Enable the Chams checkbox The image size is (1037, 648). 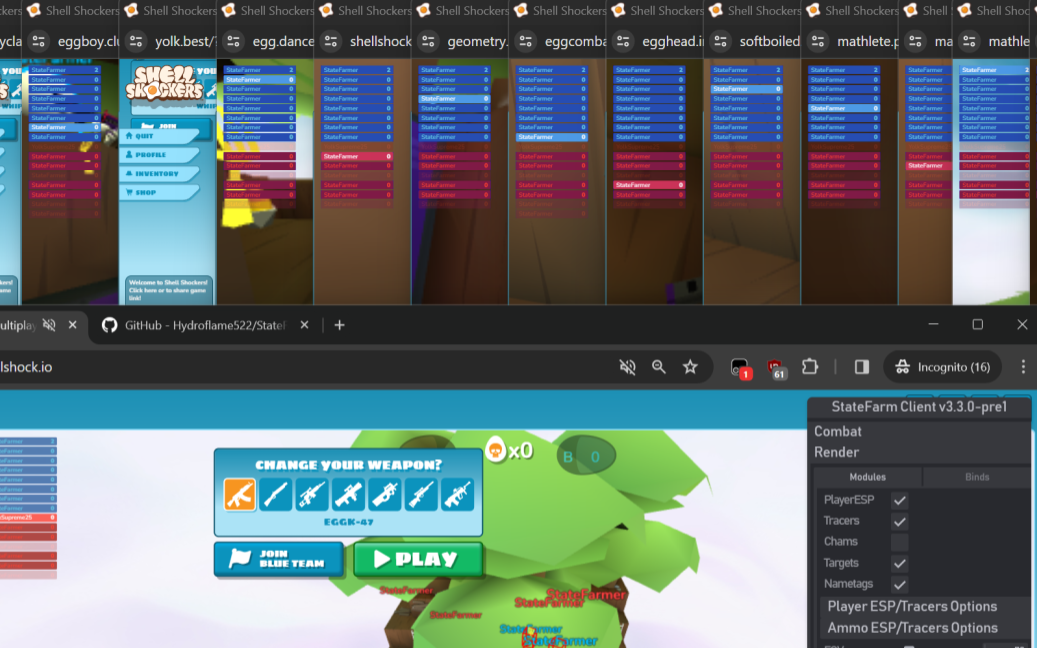click(899, 542)
